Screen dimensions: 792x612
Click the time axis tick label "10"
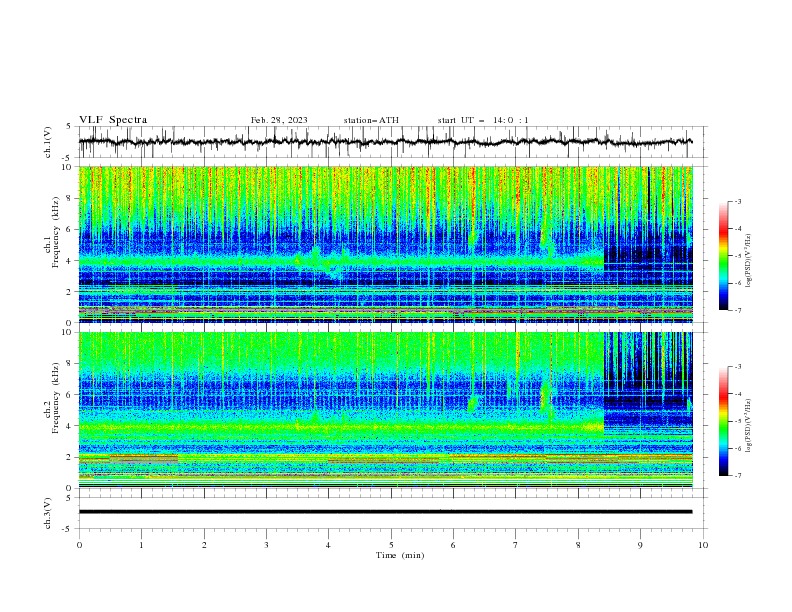pyautogui.click(x=703, y=545)
